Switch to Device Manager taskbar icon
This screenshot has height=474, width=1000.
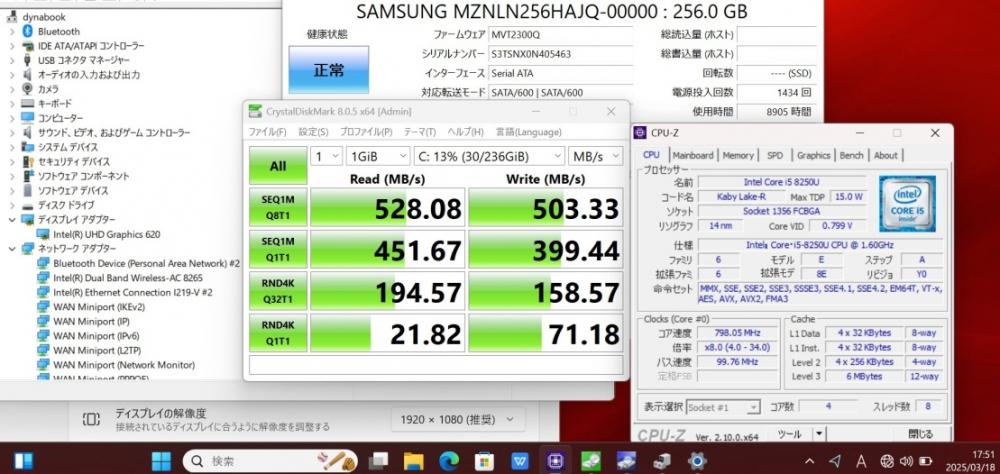pyautogui.click(x=662, y=461)
